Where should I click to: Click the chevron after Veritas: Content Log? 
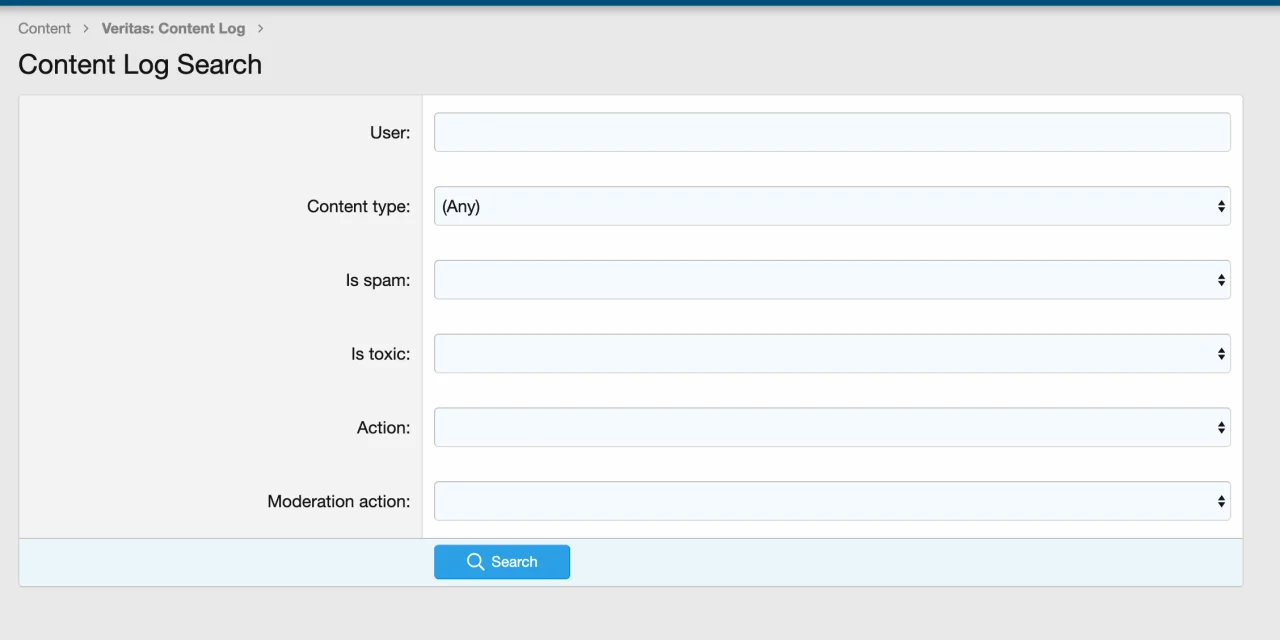pyautogui.click(x=260, y=28)
